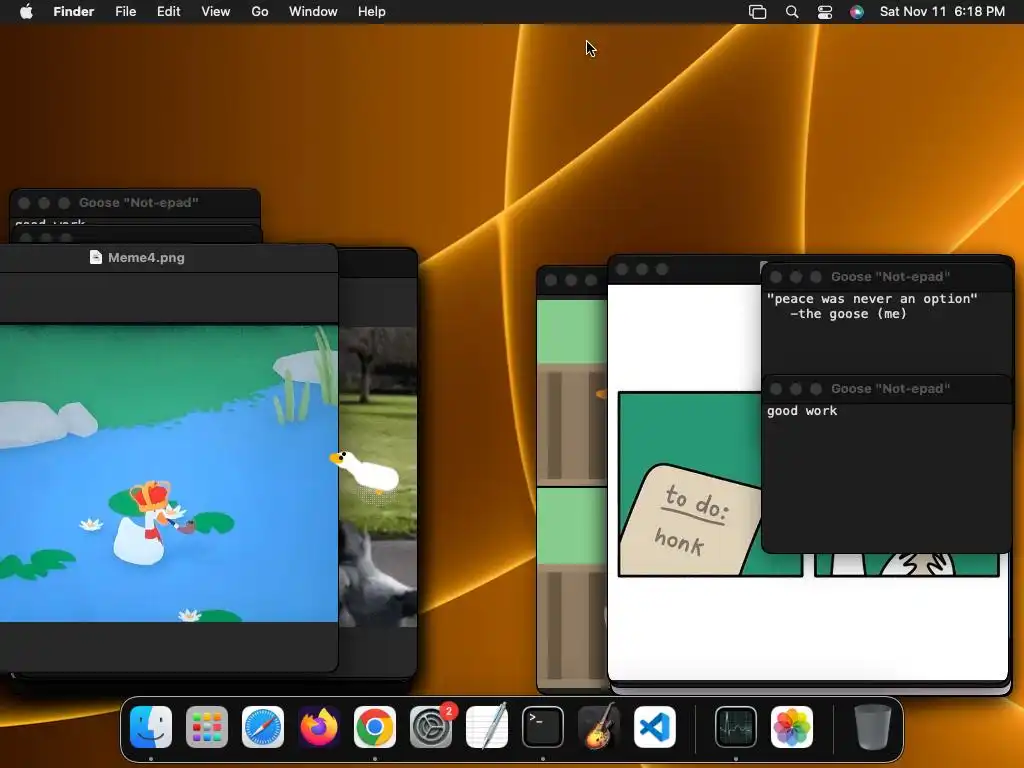This screenshot has height=768, width=1024.
Task: Open Photos app from the Dock
Action: pos(792,727)
